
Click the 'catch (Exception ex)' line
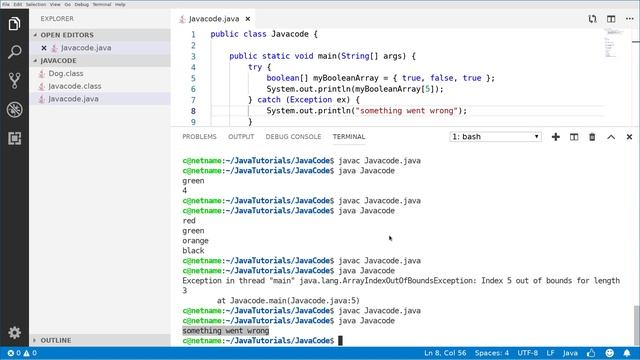(x=304, y=100)
